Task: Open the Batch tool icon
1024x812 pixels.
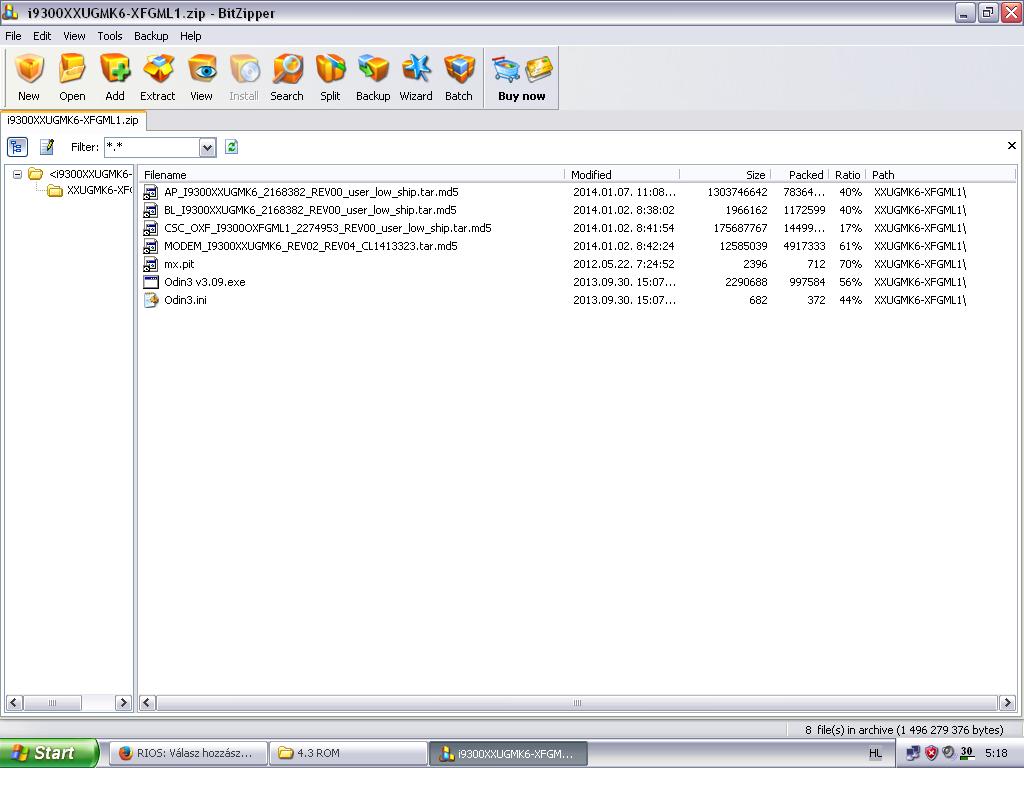Action: (x=459, y=69)
